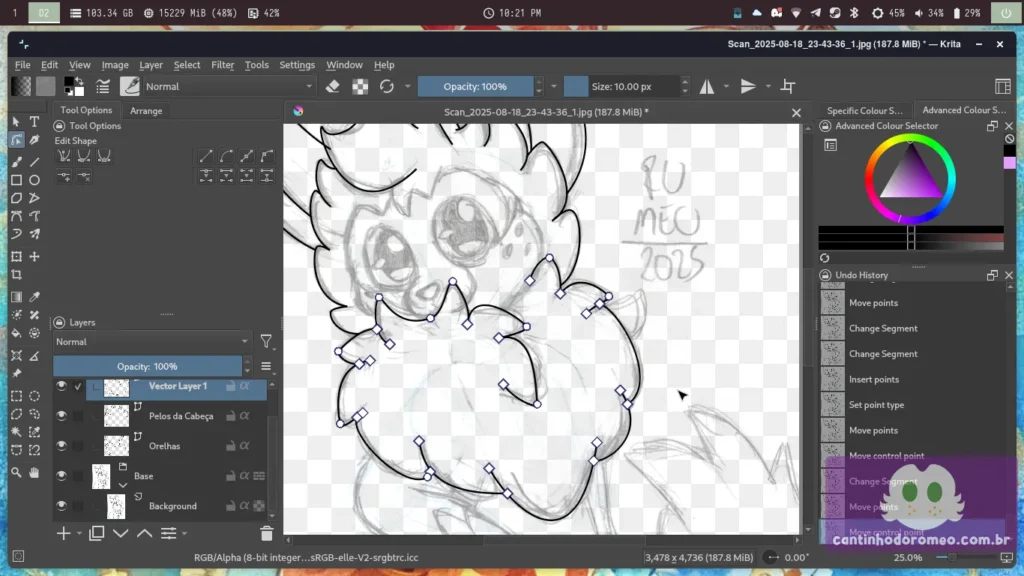Open the vertical mirror options arrow
This screenshot has width=1024, height=576.
click(x=768, y=86)
